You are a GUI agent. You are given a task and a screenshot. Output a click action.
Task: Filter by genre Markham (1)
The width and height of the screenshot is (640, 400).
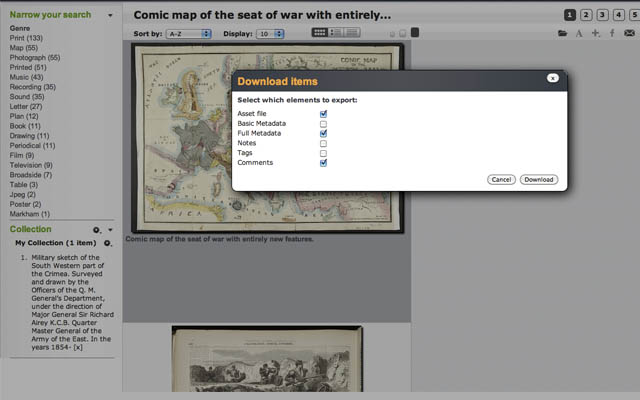pyautogui.click(x=29, y=214)
